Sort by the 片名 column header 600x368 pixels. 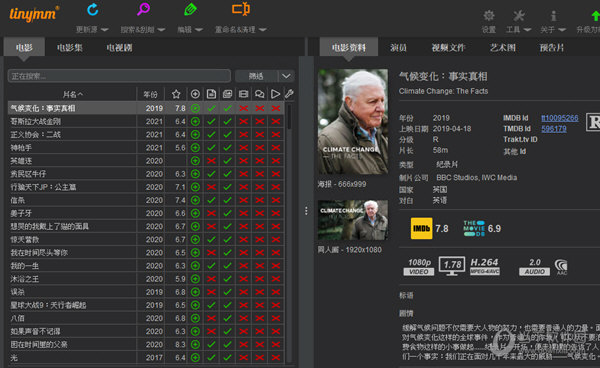pos(72,94)
